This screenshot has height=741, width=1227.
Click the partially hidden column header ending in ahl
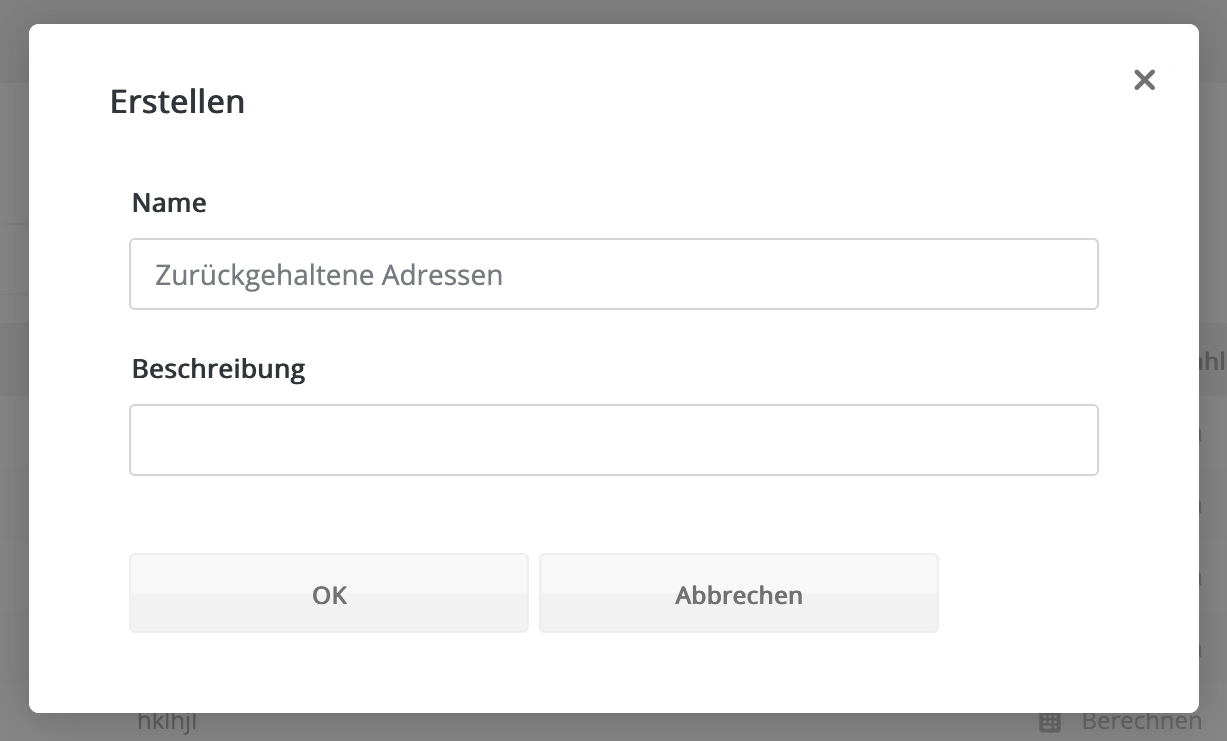[1212, 361]
